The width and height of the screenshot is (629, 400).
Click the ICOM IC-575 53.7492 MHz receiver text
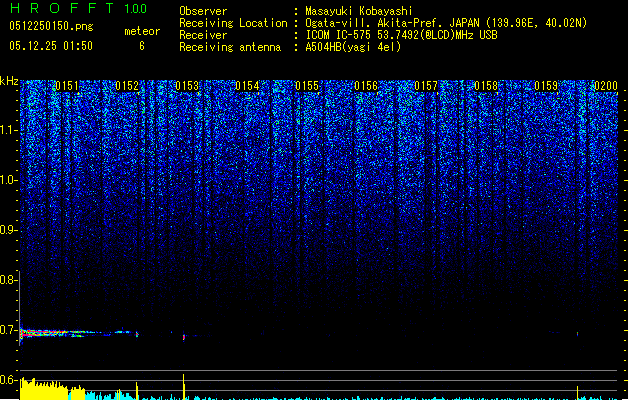point(401,35)
